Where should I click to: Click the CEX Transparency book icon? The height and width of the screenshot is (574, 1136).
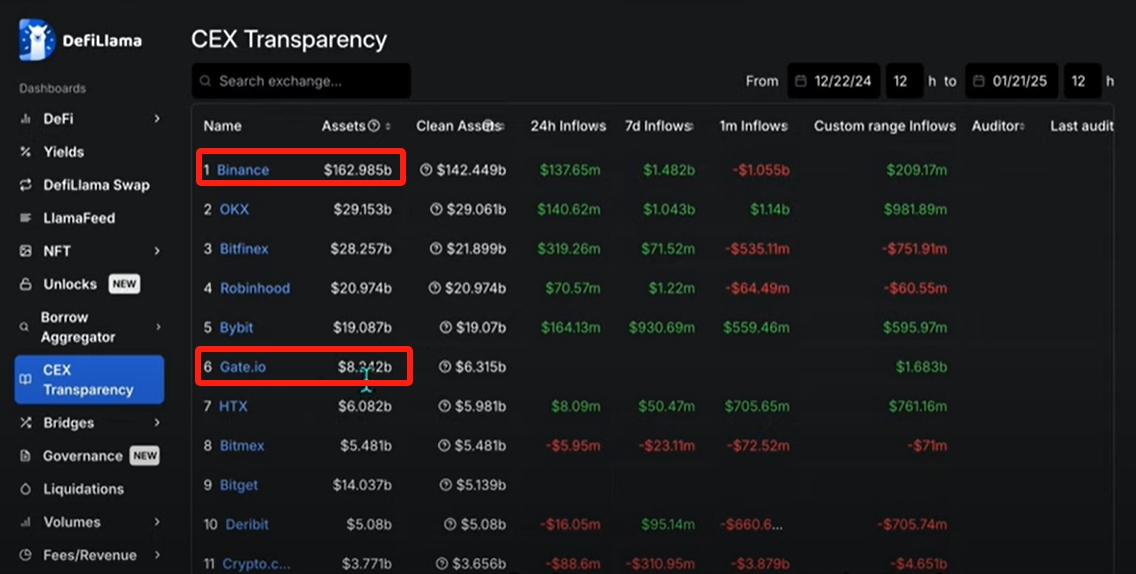point(25,379)
